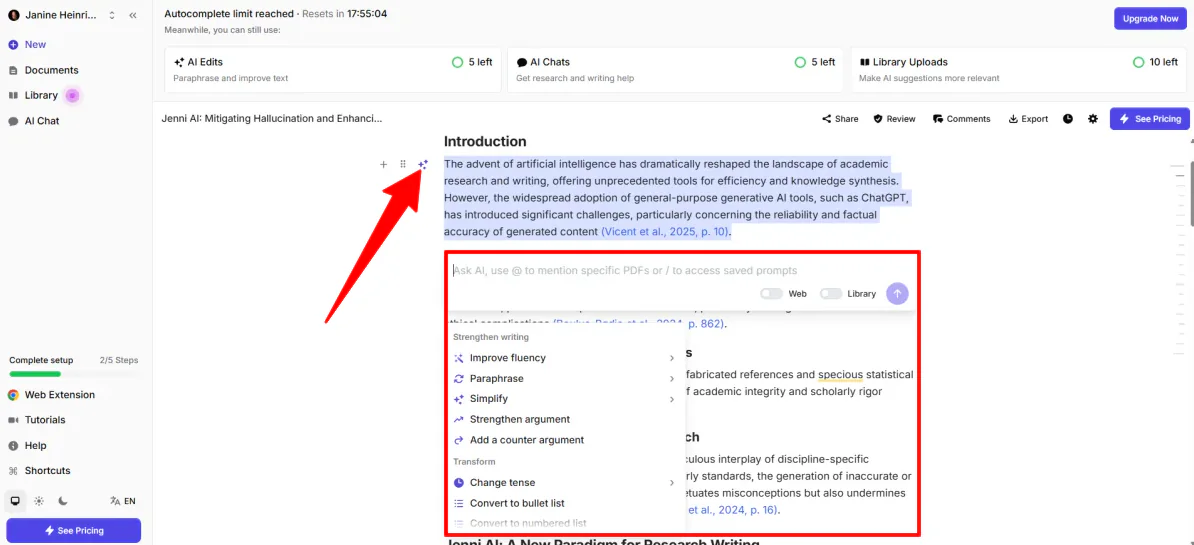Image resolution: width=1194 pixels, height=545 pixels.
Task: Open document settings gear icon
Action: pyautogui.click(x=1093, y=119)
